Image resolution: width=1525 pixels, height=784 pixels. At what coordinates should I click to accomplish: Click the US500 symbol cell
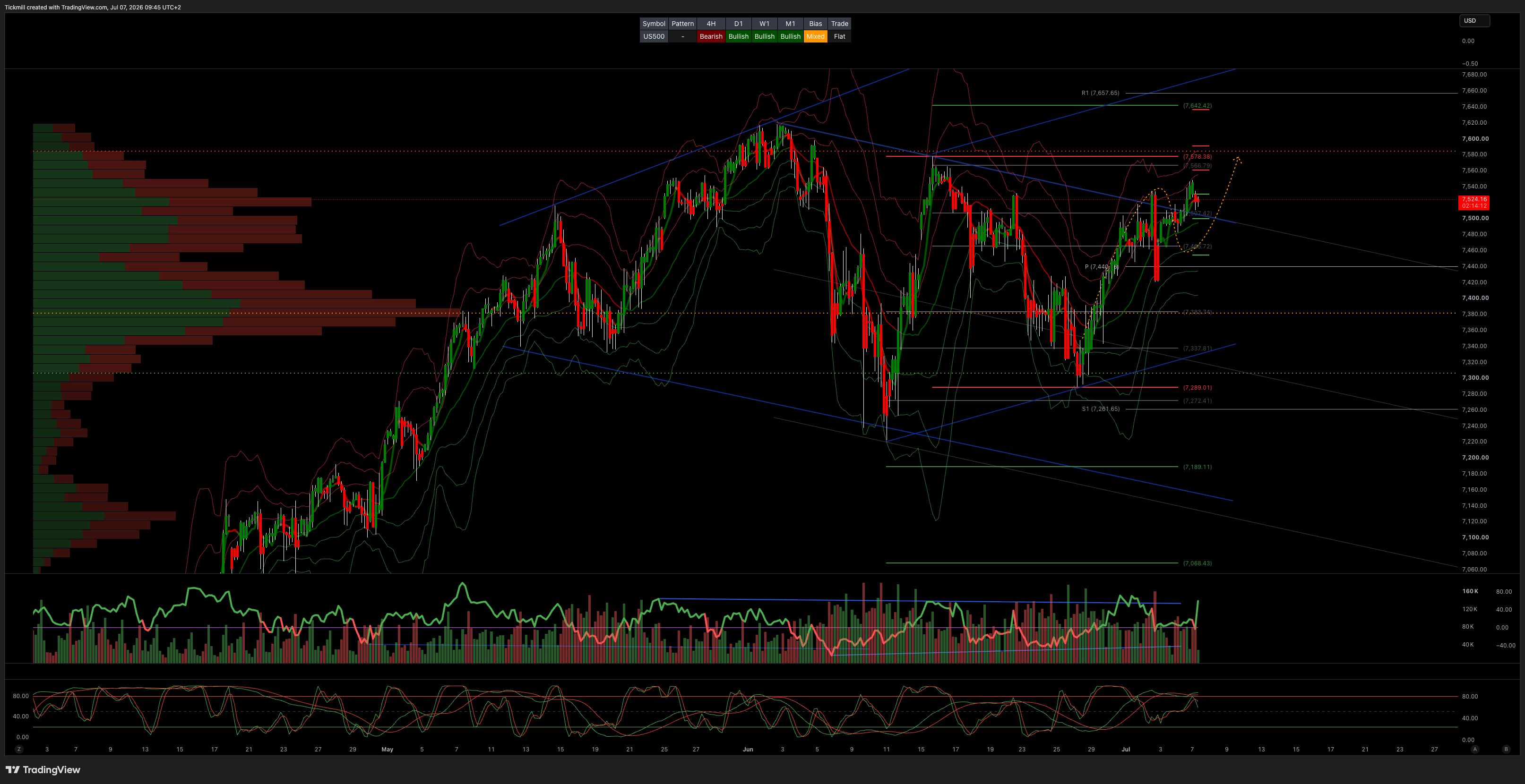coord(654,37)
